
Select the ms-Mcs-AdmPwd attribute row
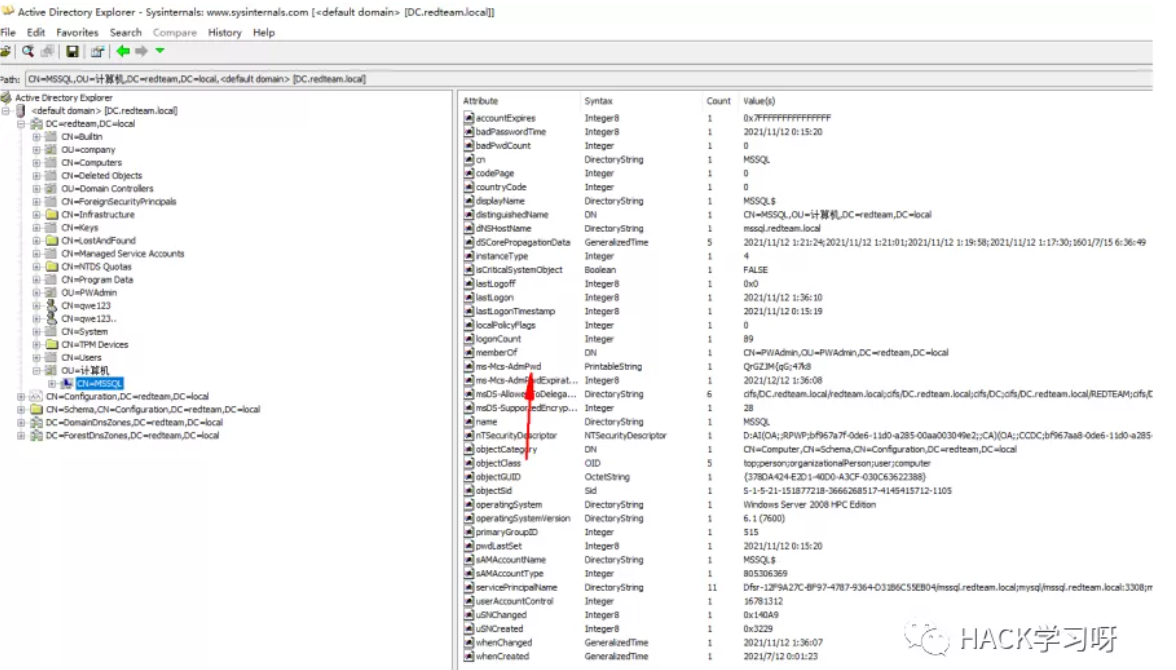(x=807, y=366)
